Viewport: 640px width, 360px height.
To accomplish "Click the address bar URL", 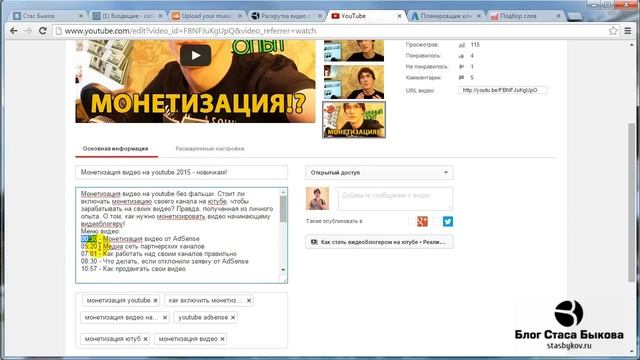I will click(190, 31).
